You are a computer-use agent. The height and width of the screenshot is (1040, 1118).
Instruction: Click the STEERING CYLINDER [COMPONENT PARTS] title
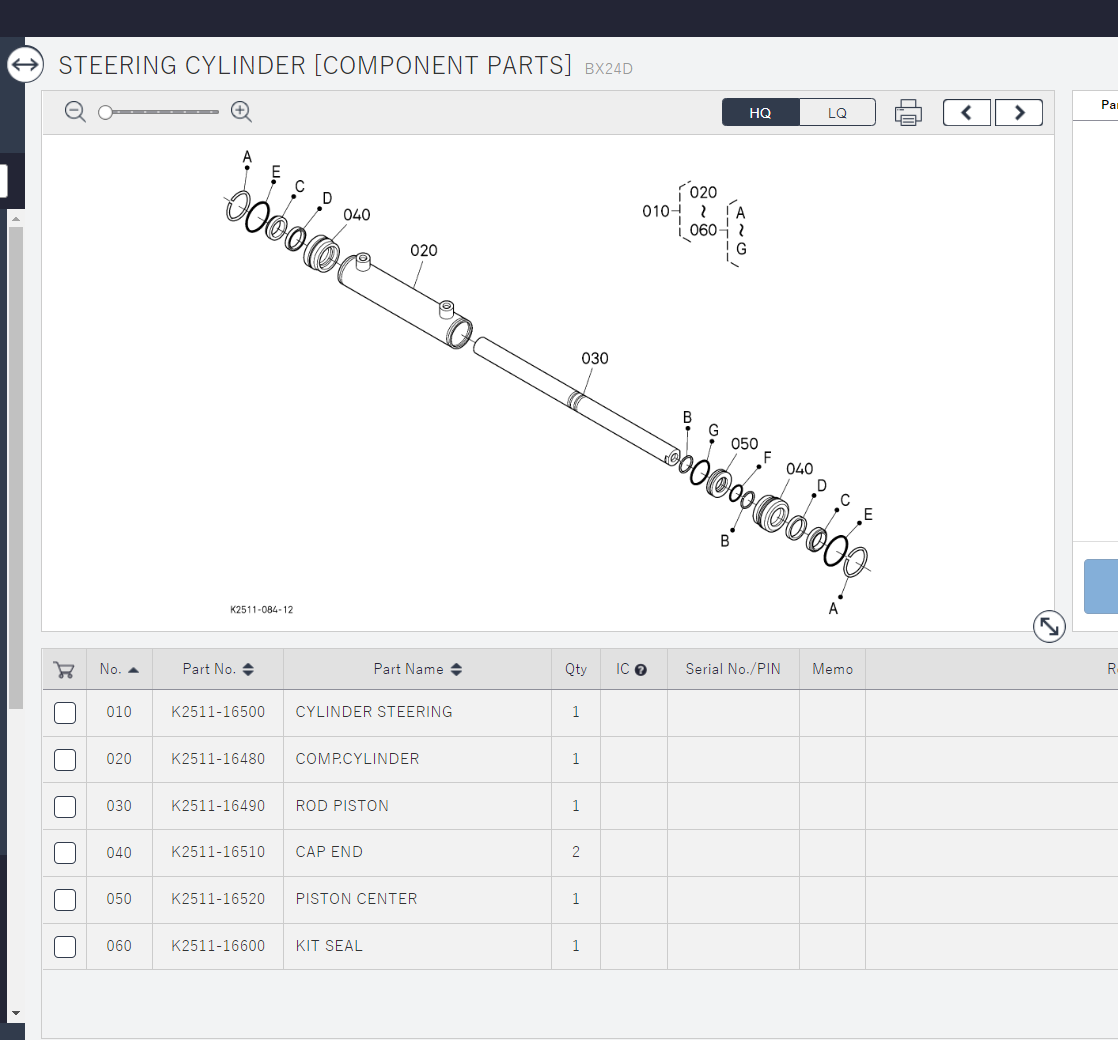[315, 66]
